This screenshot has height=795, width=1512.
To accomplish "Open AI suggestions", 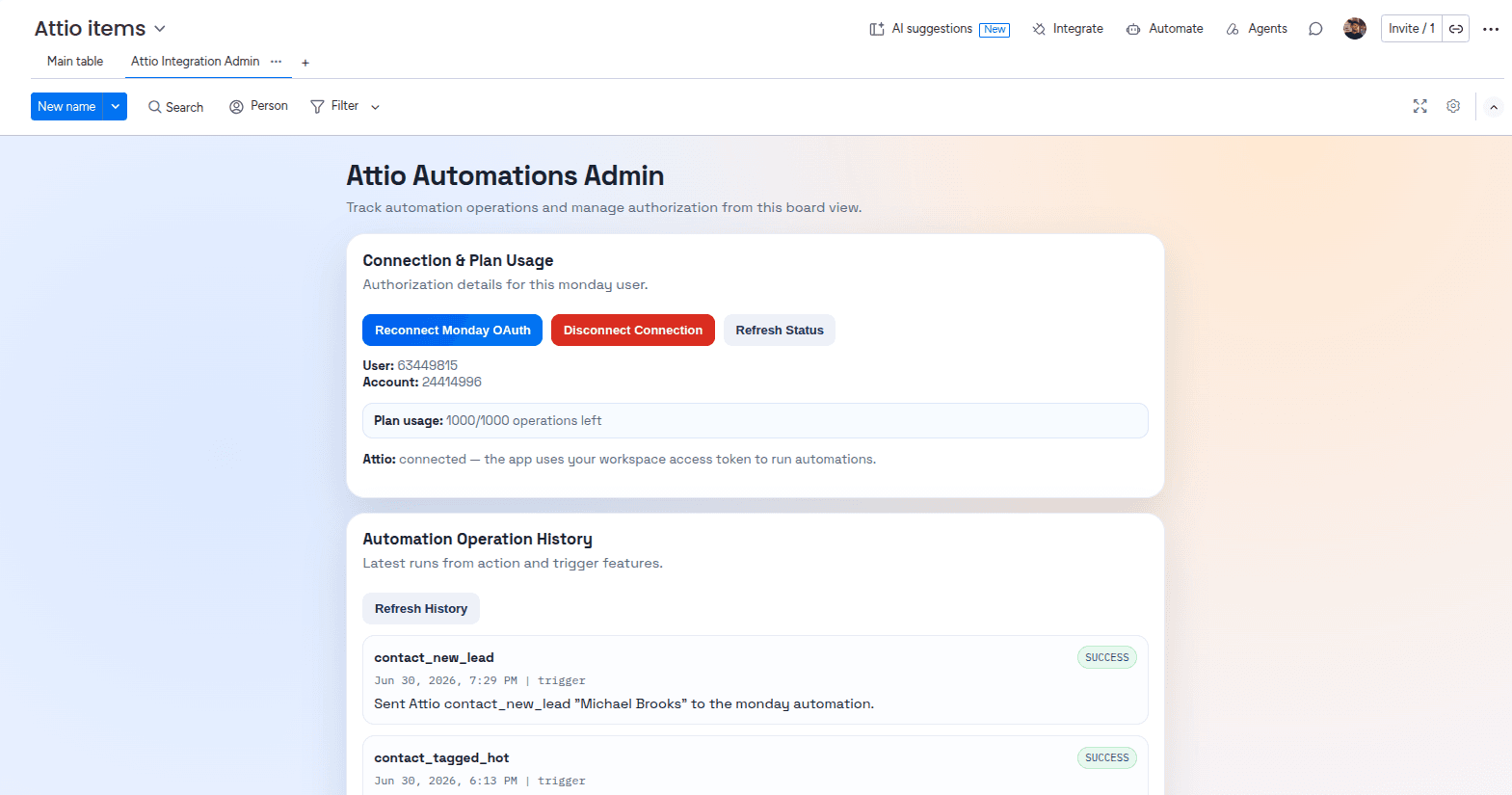I will tap(931, 29).
